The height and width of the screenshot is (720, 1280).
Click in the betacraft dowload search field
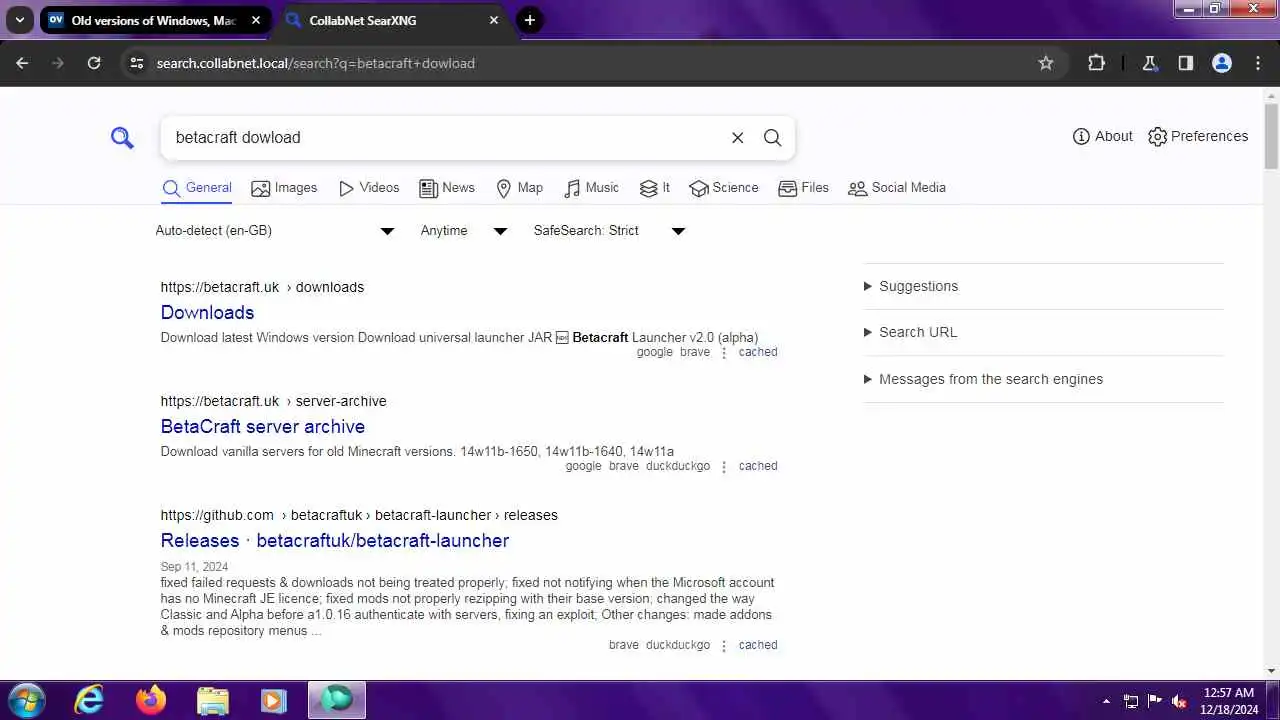(445, 138)
